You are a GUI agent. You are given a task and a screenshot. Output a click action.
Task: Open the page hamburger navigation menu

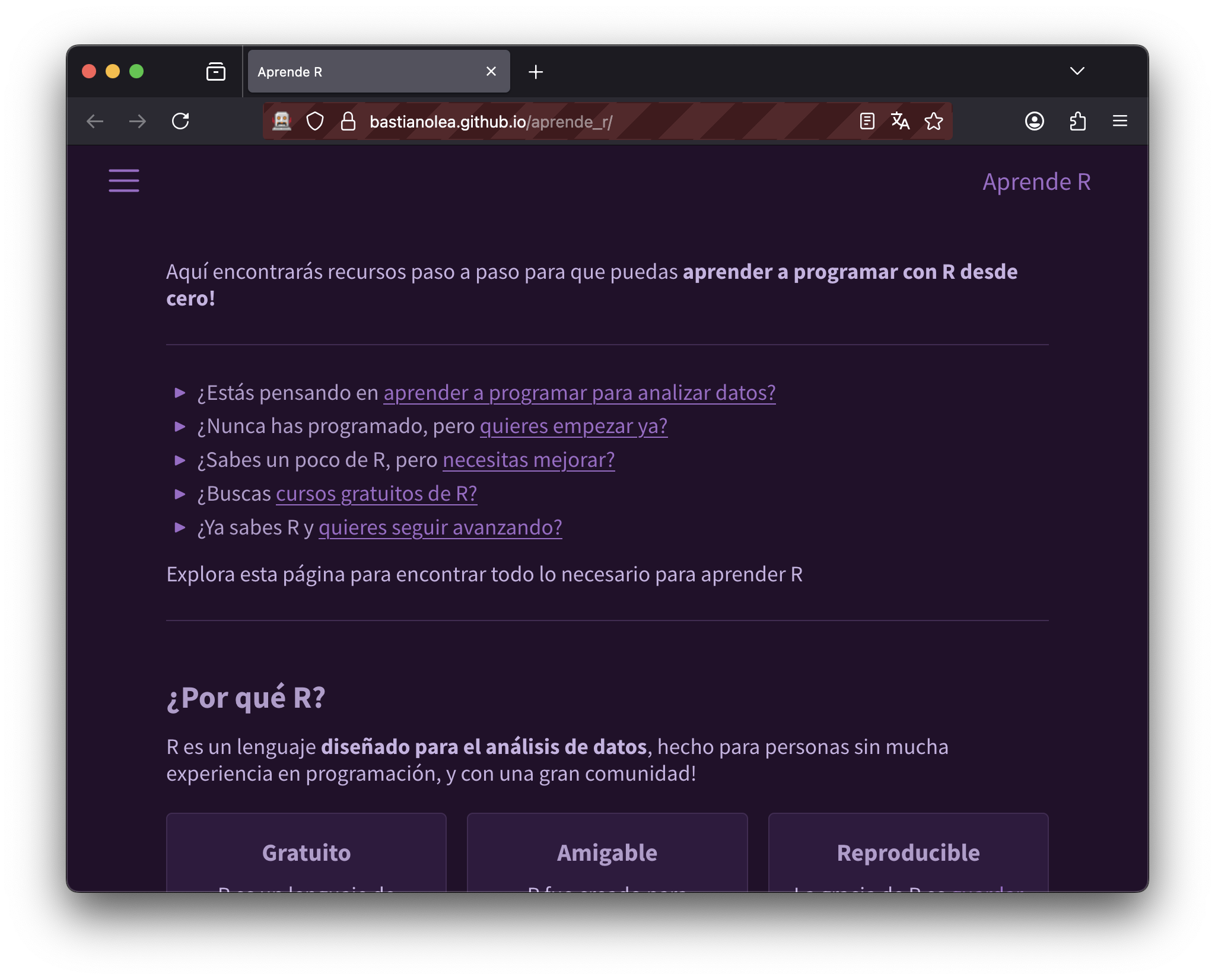(124, 180)
